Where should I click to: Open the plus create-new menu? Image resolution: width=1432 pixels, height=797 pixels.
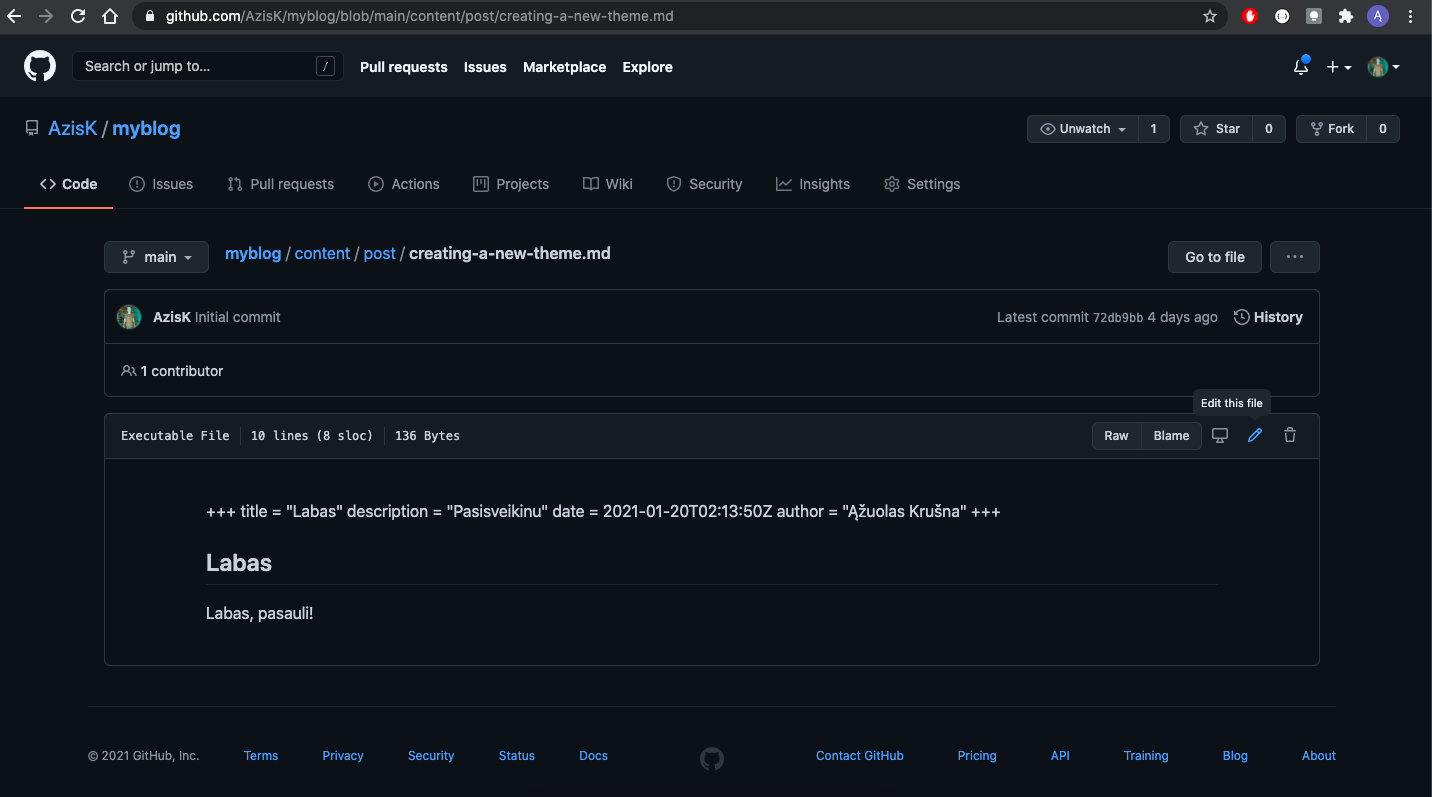[x=1339, y=67]
